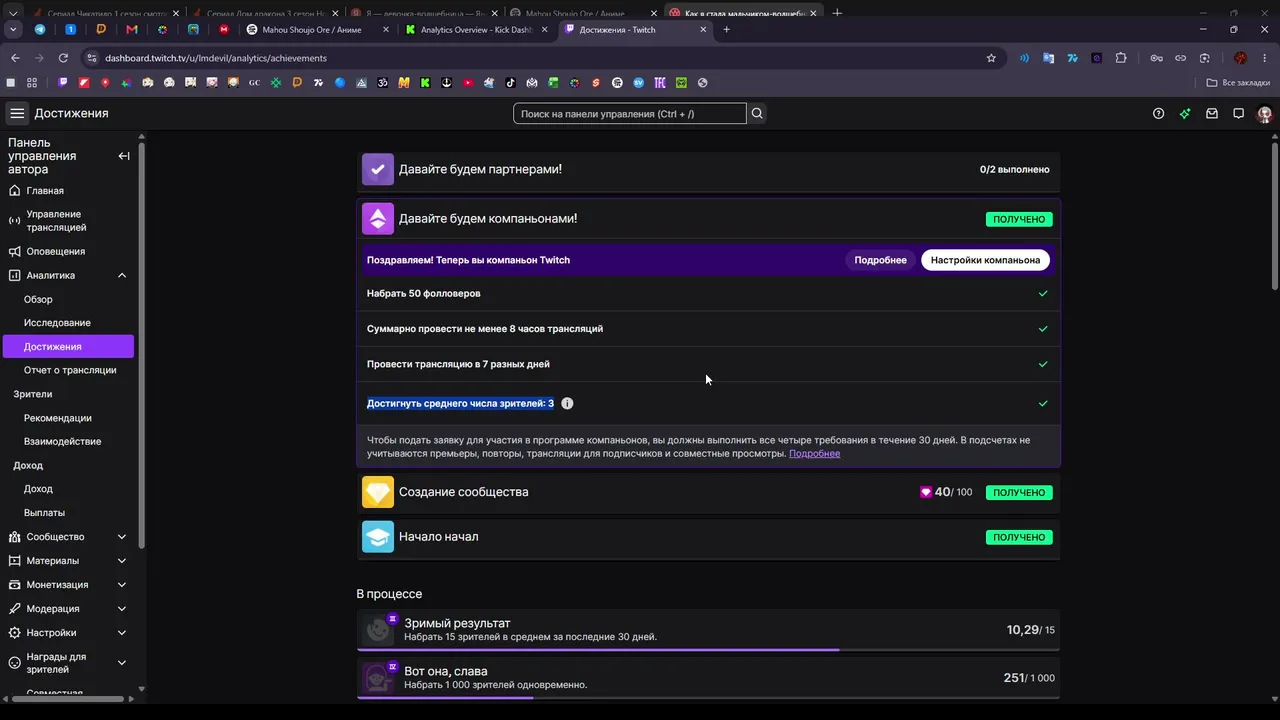Open Chrome's three-dot menu
Screen dimensions: 1280x720
click(x=1264, y=58)
